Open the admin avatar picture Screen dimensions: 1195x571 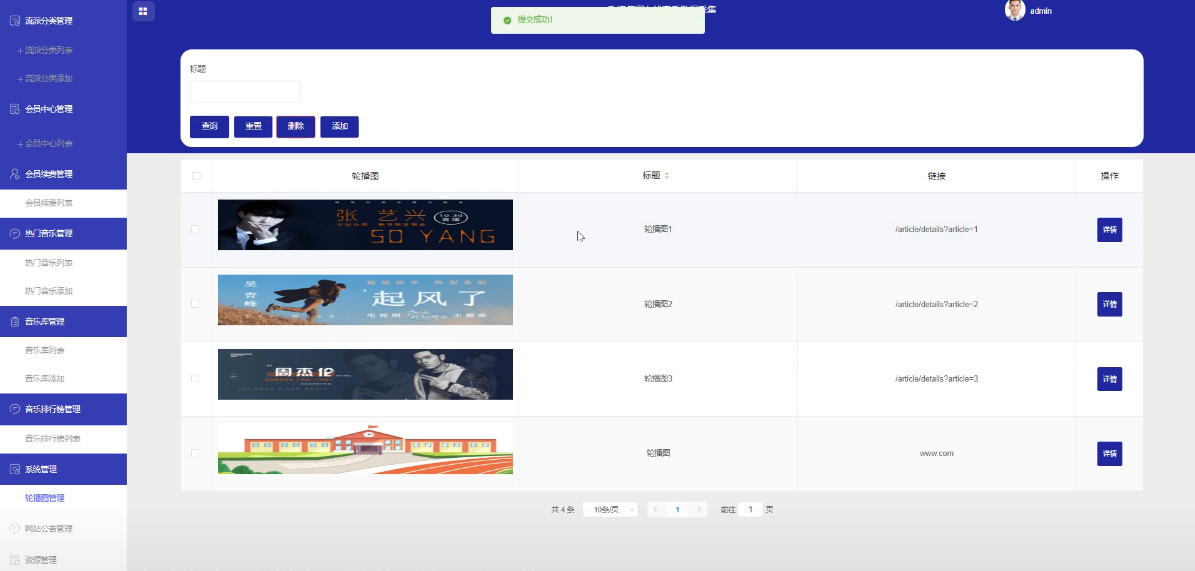1015,10
